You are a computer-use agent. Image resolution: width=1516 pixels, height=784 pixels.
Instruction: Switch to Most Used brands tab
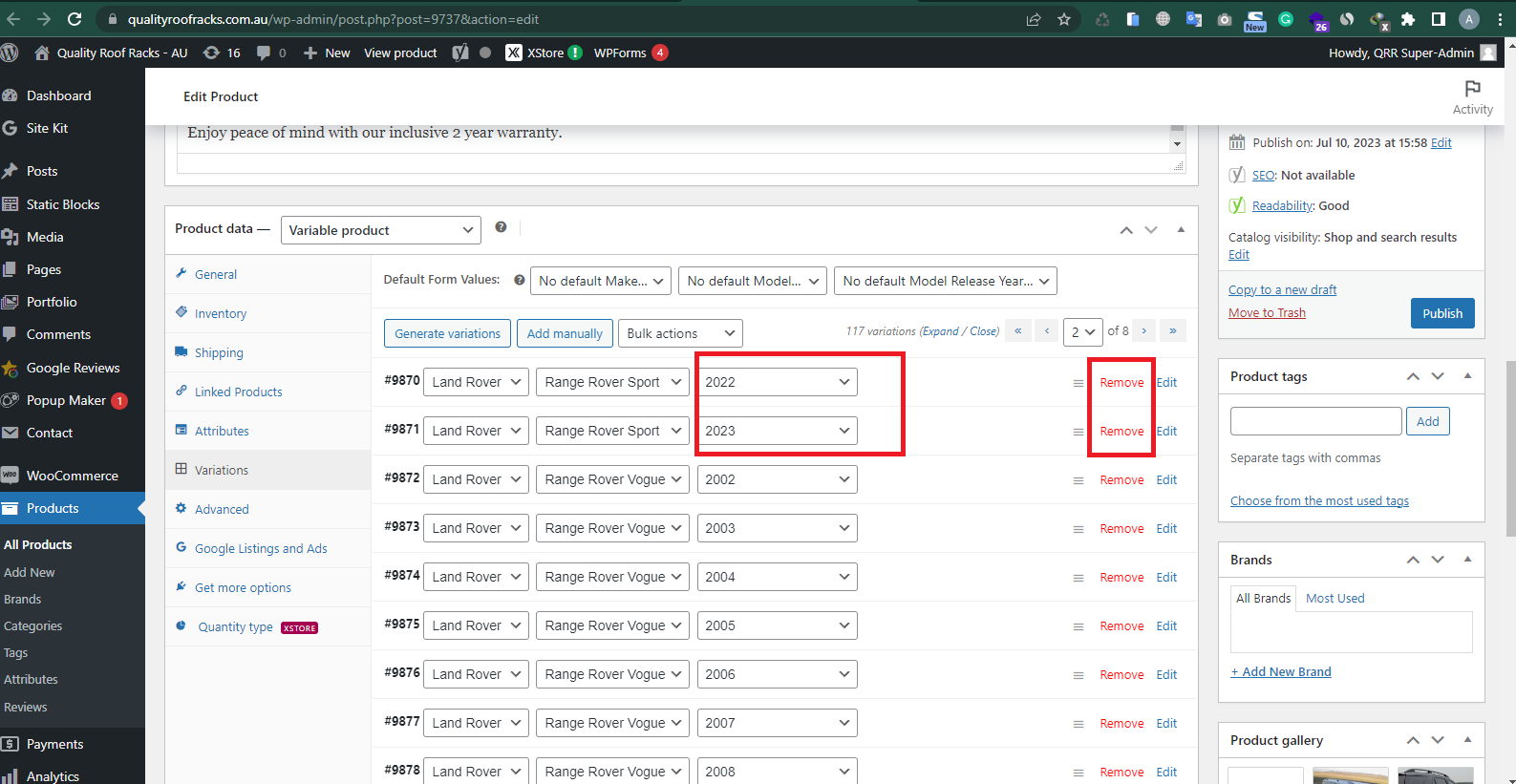tap(1335, 598)
